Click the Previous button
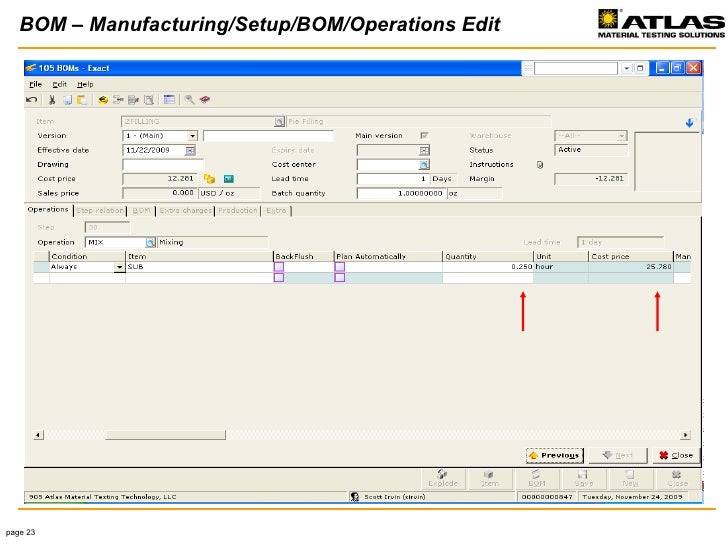728x546 pixels. click(554, 455)
